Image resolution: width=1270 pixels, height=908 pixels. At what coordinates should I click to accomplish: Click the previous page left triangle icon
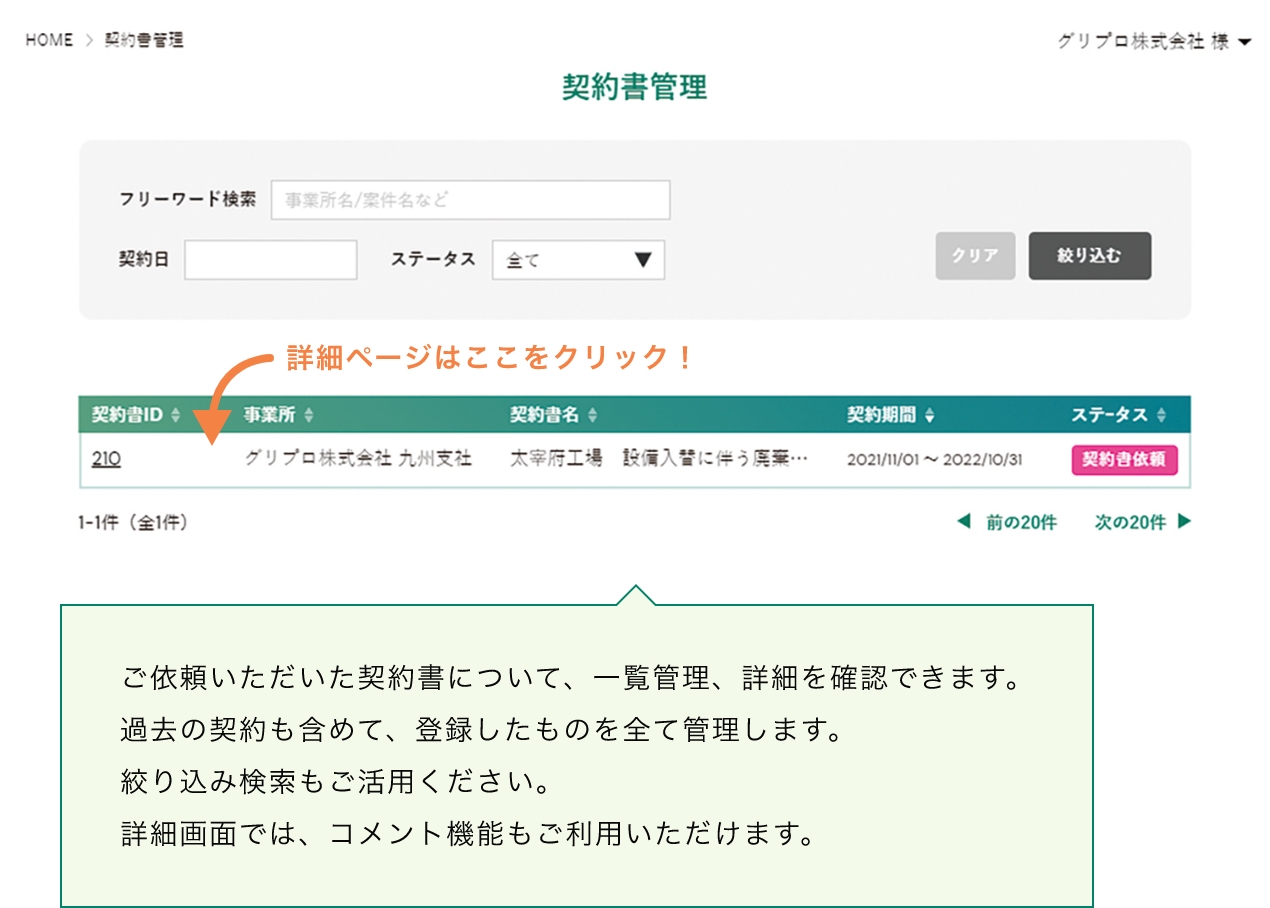(964, 521)
